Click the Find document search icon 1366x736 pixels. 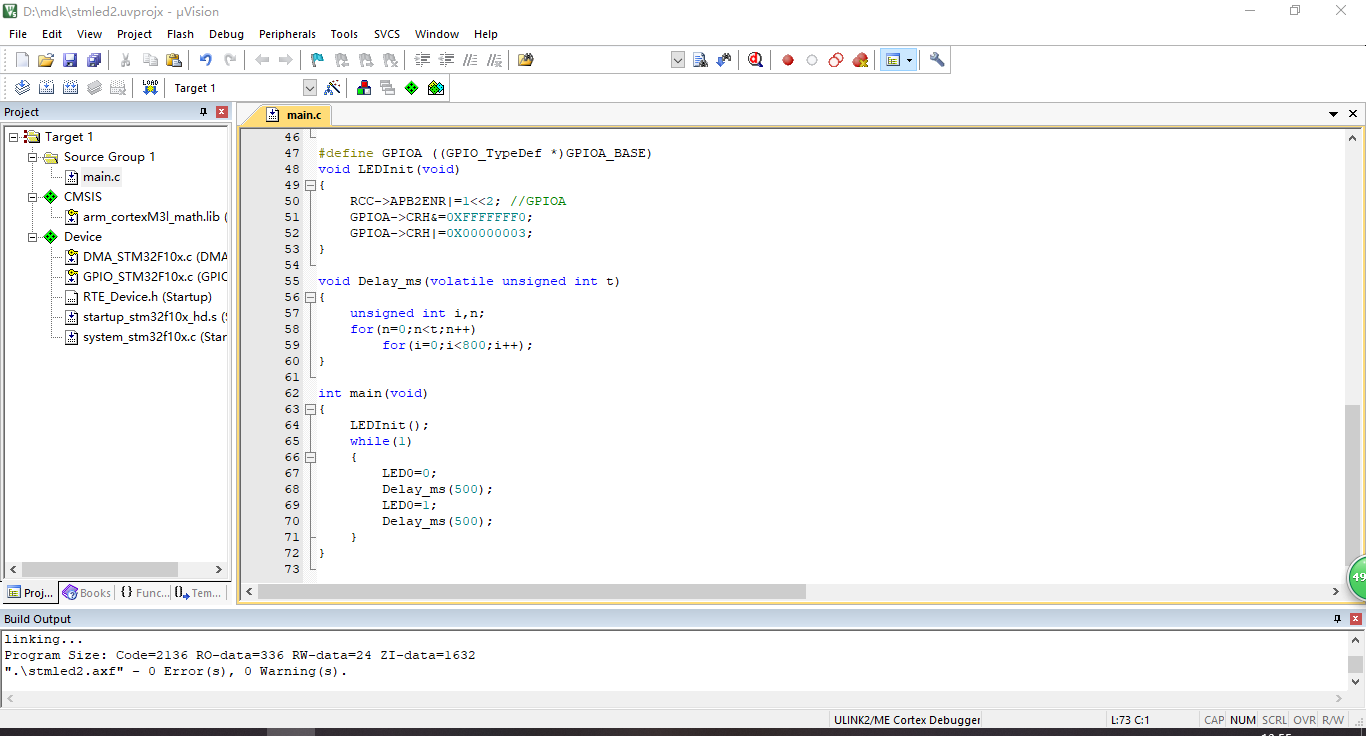tap(700, 60)
